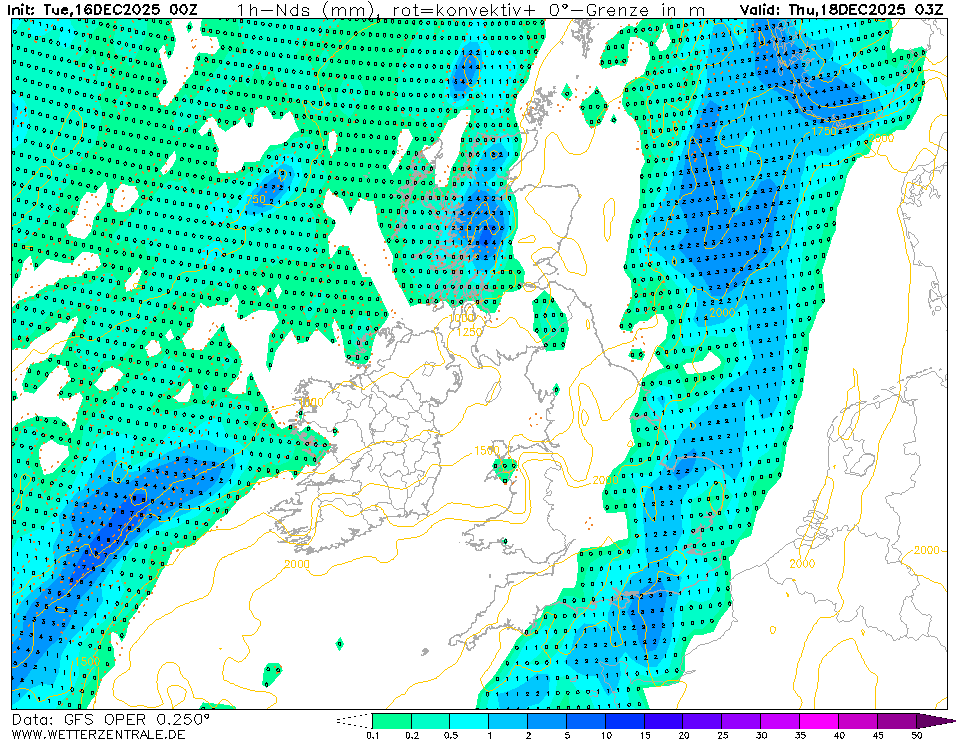Click the '1500' contour label on the map
959x741 pixels.
486,451
